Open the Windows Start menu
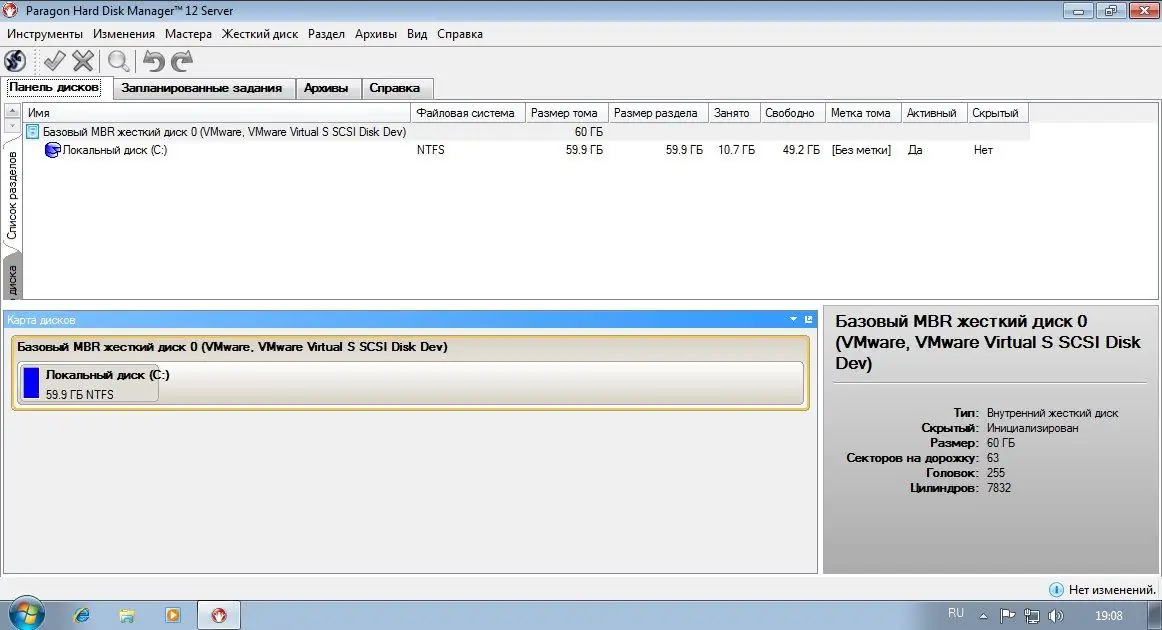 click(x=27, y=614)
